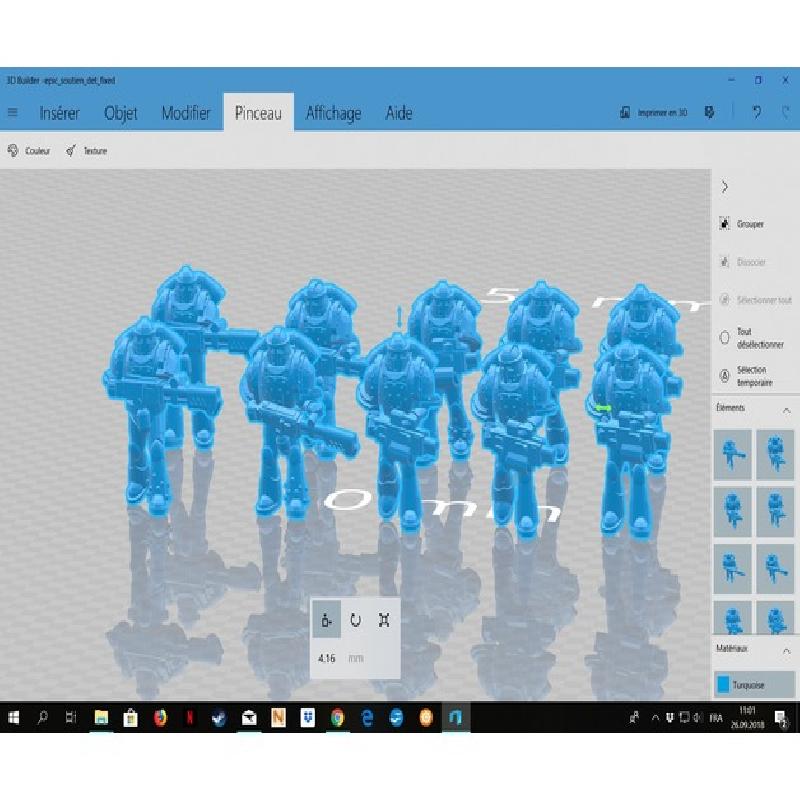Choose the Couleur paint tool
The height and width of the screenshot is (800, 800).
tap(29, 151)
